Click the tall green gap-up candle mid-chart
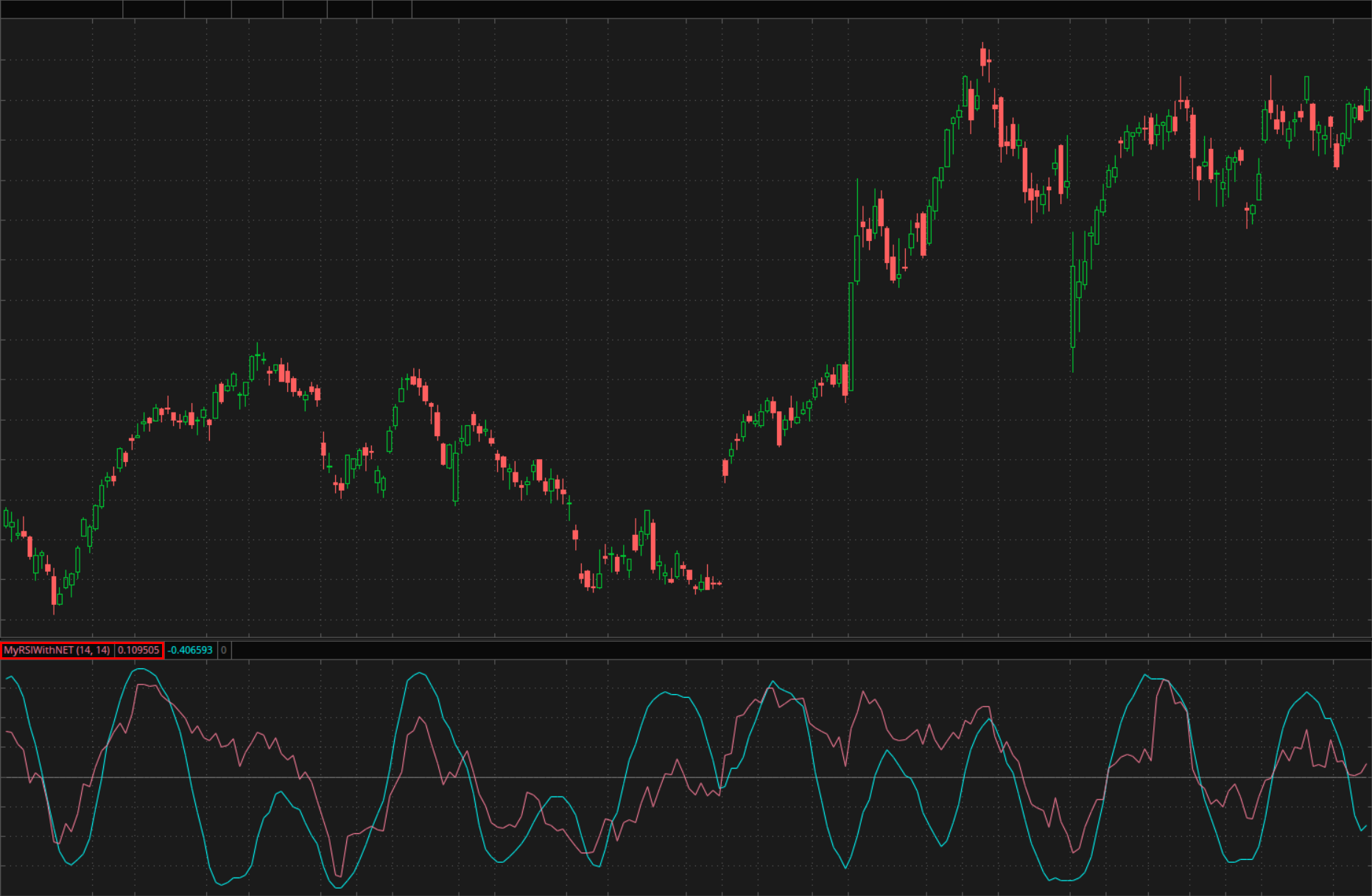1372x896 pixels. (851, 332)
